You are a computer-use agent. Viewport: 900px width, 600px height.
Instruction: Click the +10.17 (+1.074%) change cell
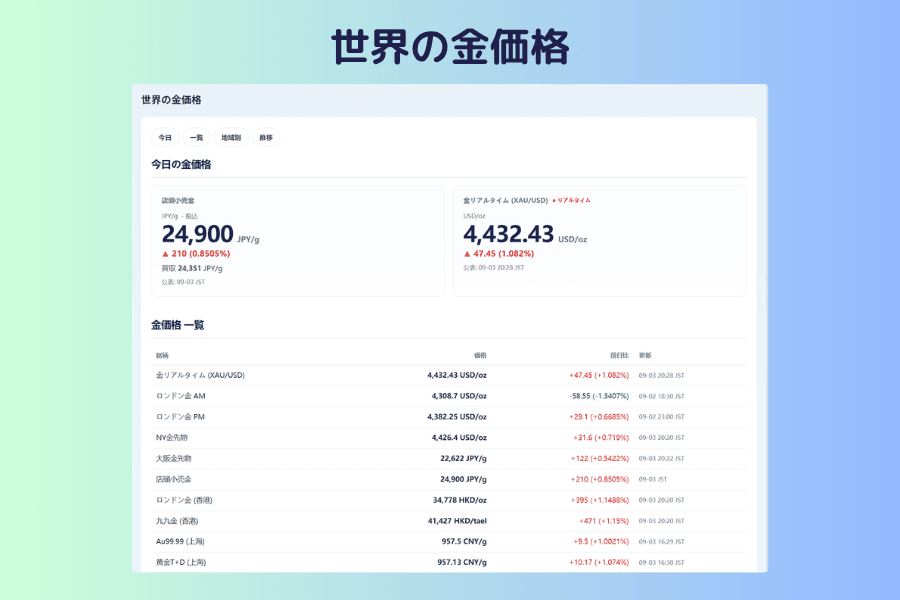point(599,562)
